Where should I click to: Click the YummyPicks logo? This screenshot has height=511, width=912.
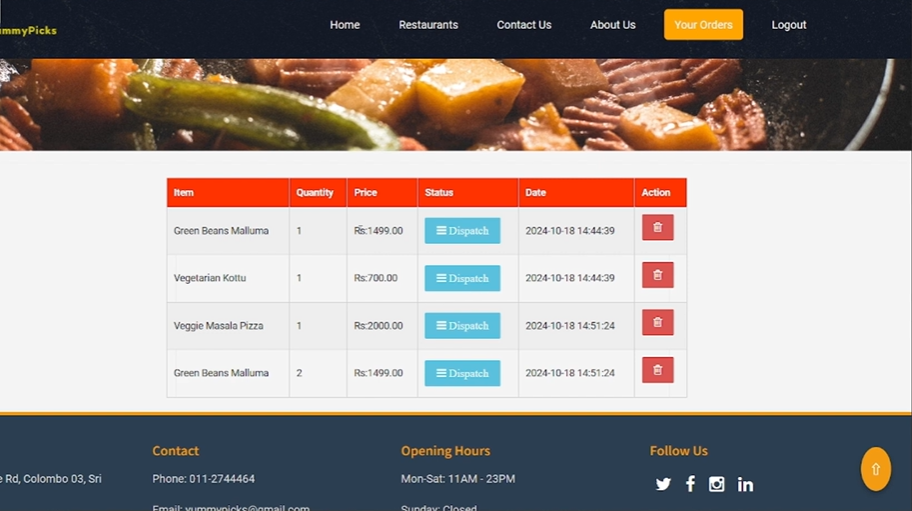28,30
